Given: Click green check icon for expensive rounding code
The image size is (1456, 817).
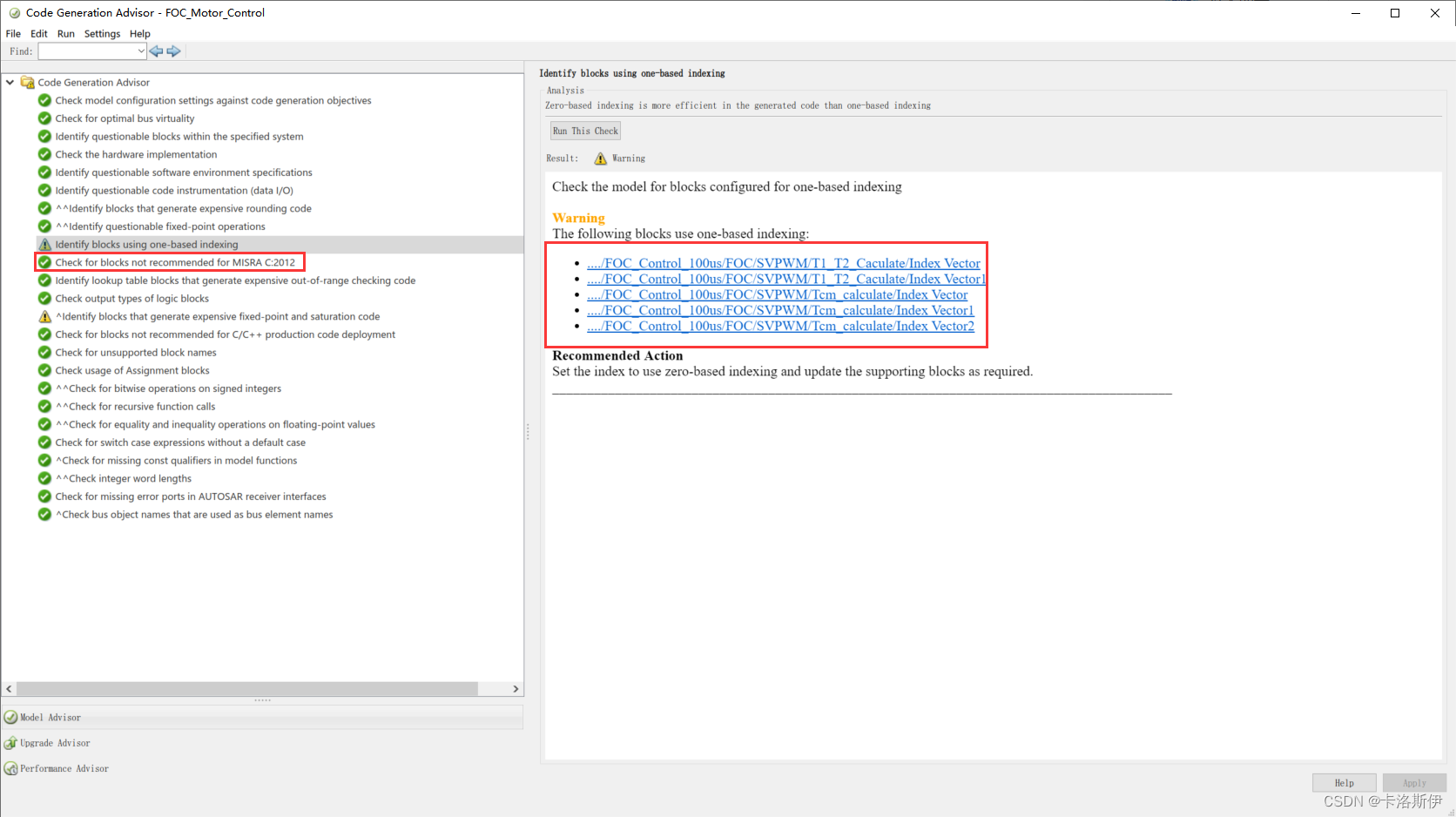Looking at the screenshot, I should 45,209.
